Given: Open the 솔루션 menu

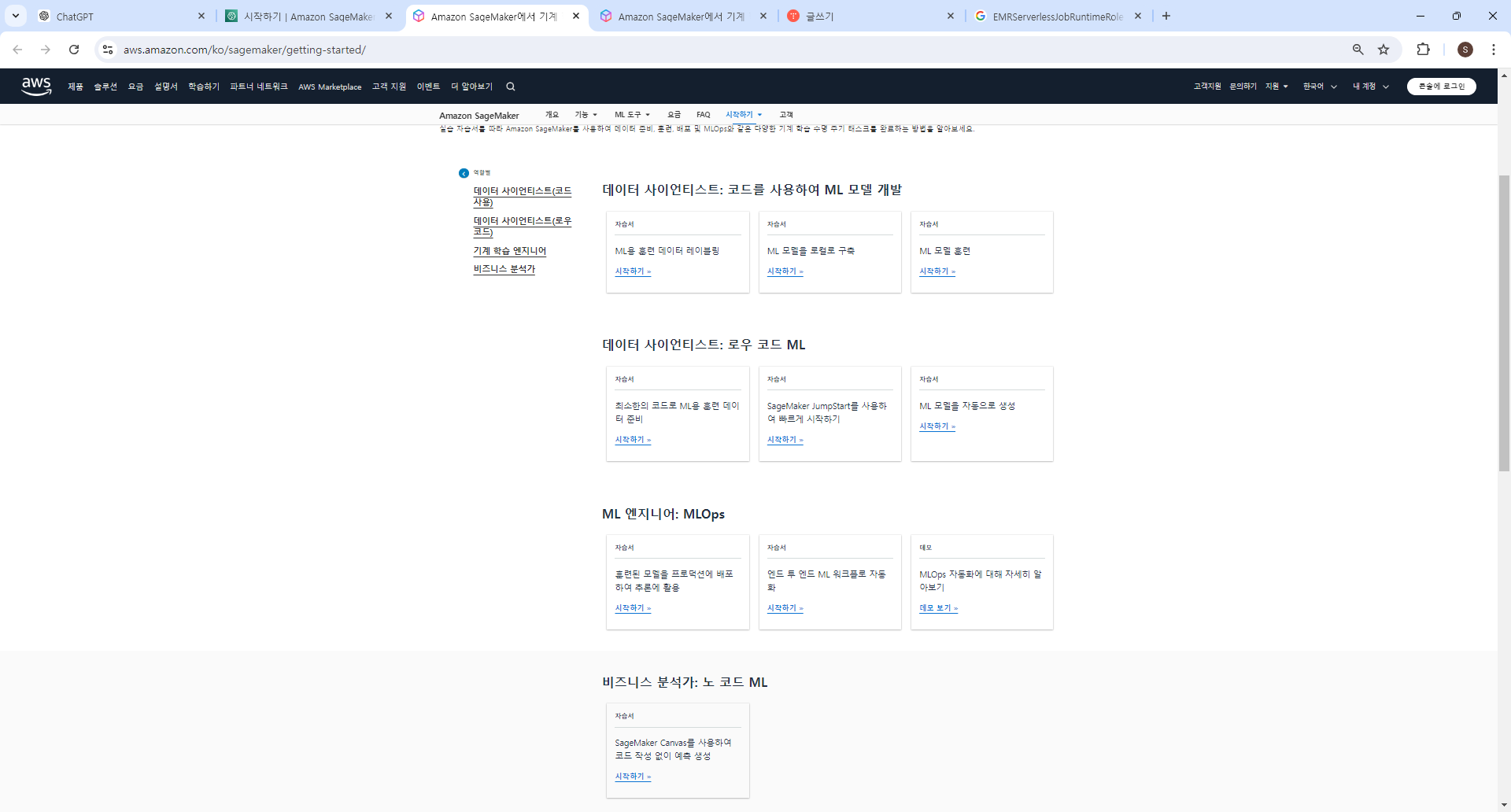Looking at the screenshot, I should (x=105, y=87).
